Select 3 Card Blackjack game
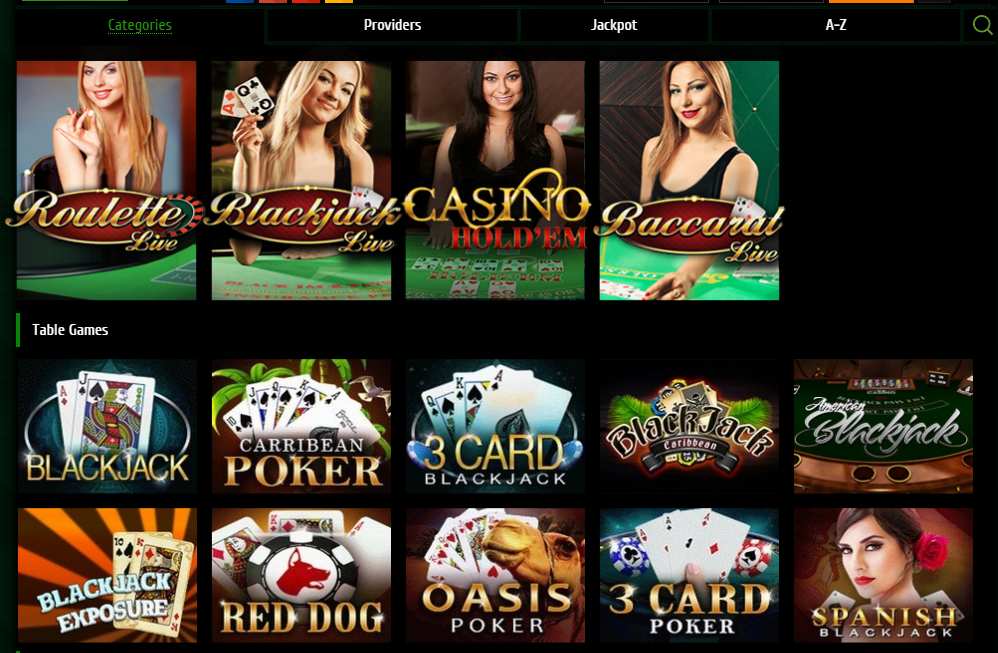 [495, 426]
